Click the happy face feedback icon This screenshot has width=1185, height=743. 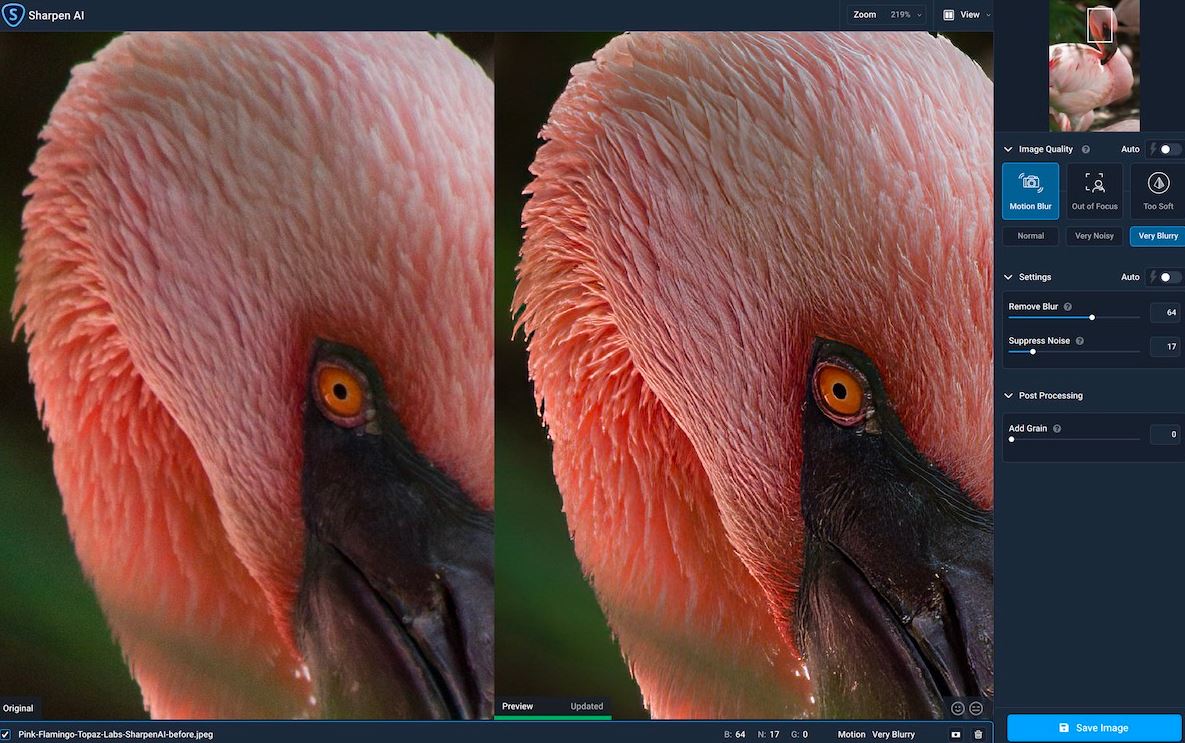click(957, 708)
